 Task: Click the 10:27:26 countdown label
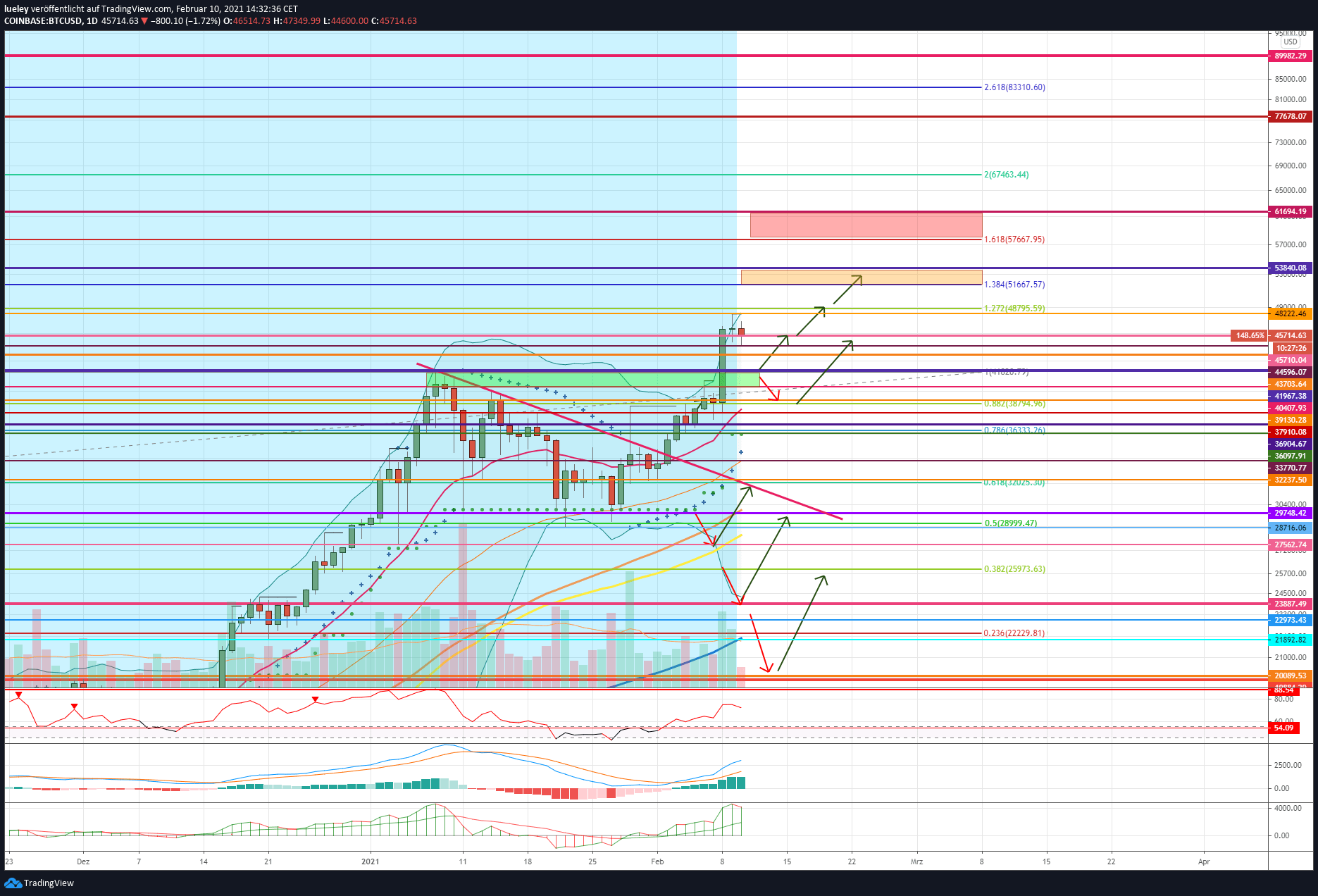1291,348
